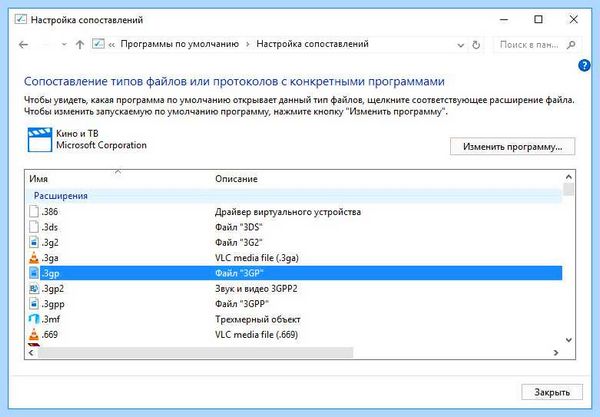Click the VLC cone icon for .669
The width and height of the screenshot is (600, 417).
click(34, 334)
